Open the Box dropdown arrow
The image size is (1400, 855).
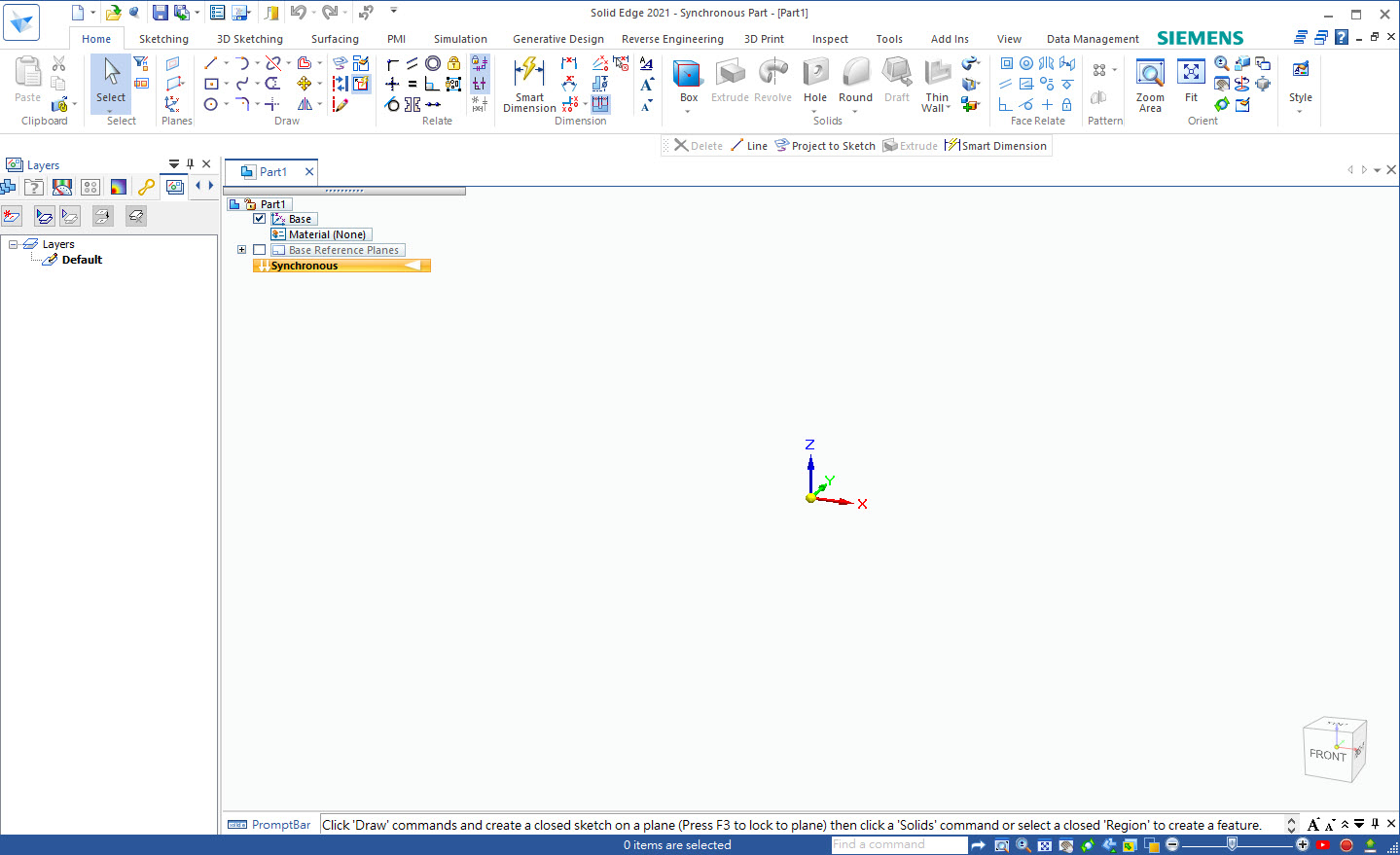coord(687,110)
